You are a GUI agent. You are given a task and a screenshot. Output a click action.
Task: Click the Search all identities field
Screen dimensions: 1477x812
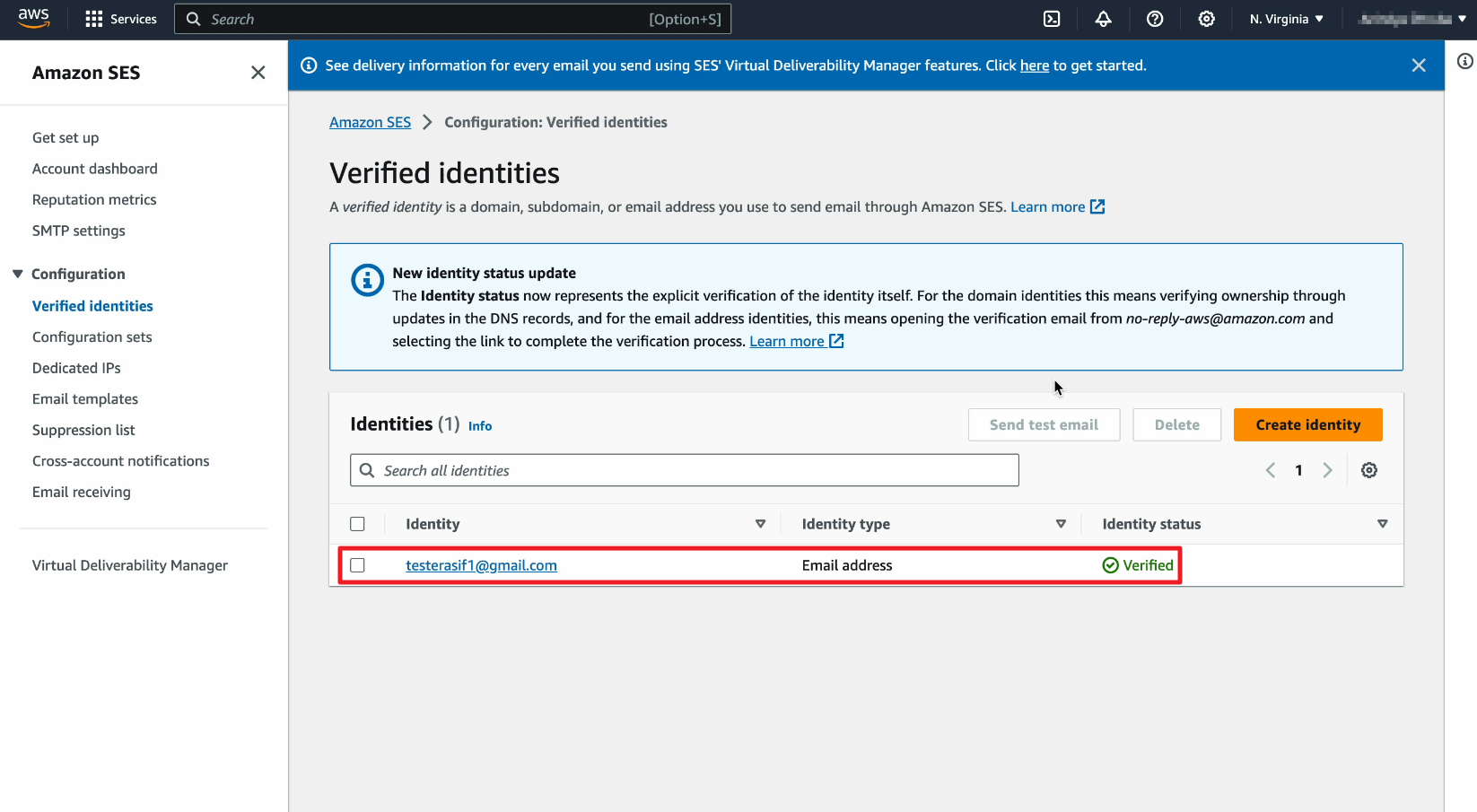point(684,470)
